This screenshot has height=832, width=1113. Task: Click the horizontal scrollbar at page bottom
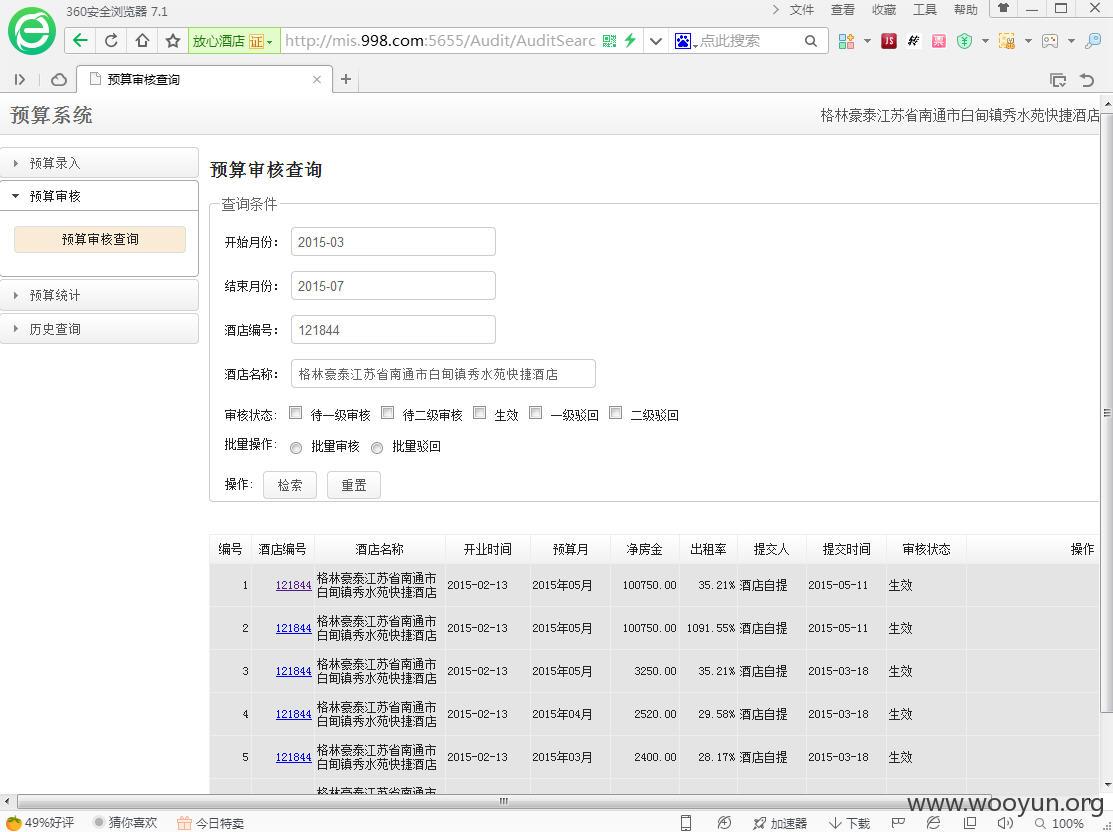coord(503,801)
